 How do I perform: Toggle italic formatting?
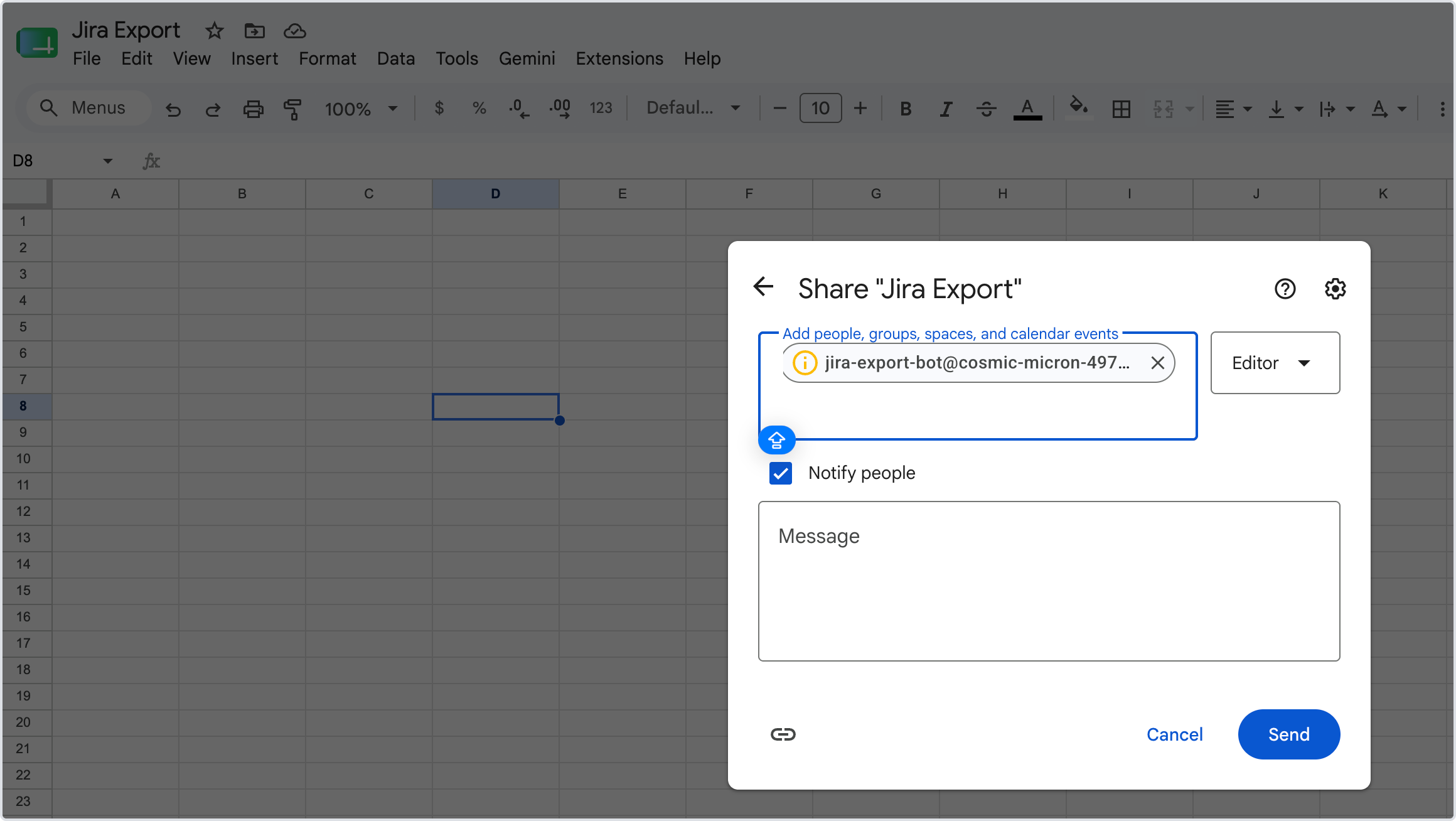pos(946,109)
